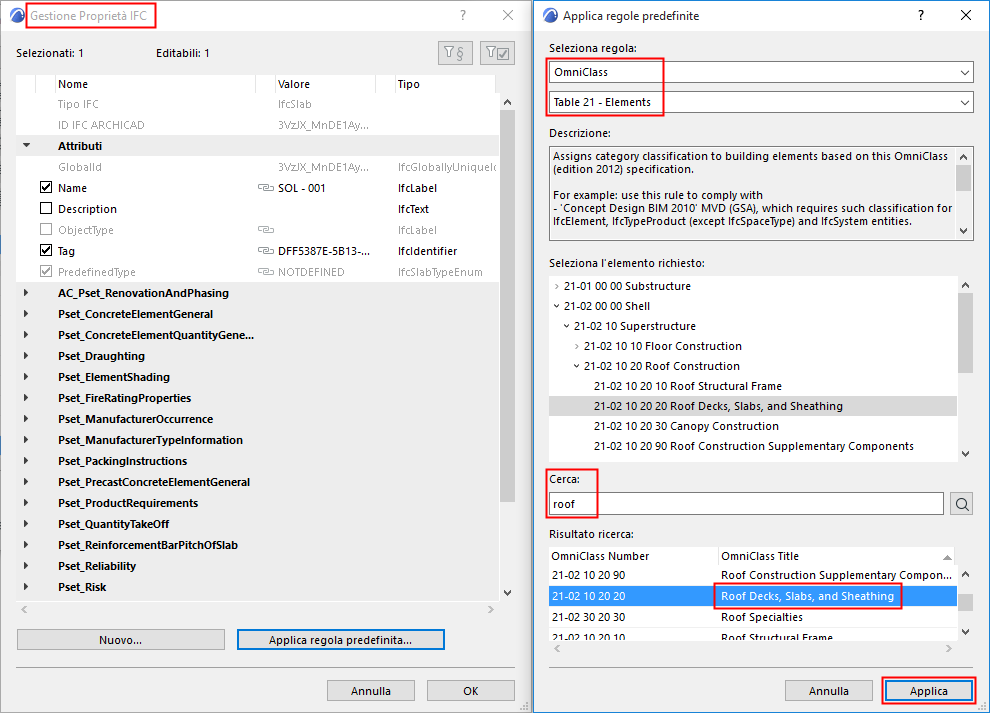This screenshot has width=990, height=713.
Task: Expand Pset_PackingInstructions group
Action: pos(26,461)
